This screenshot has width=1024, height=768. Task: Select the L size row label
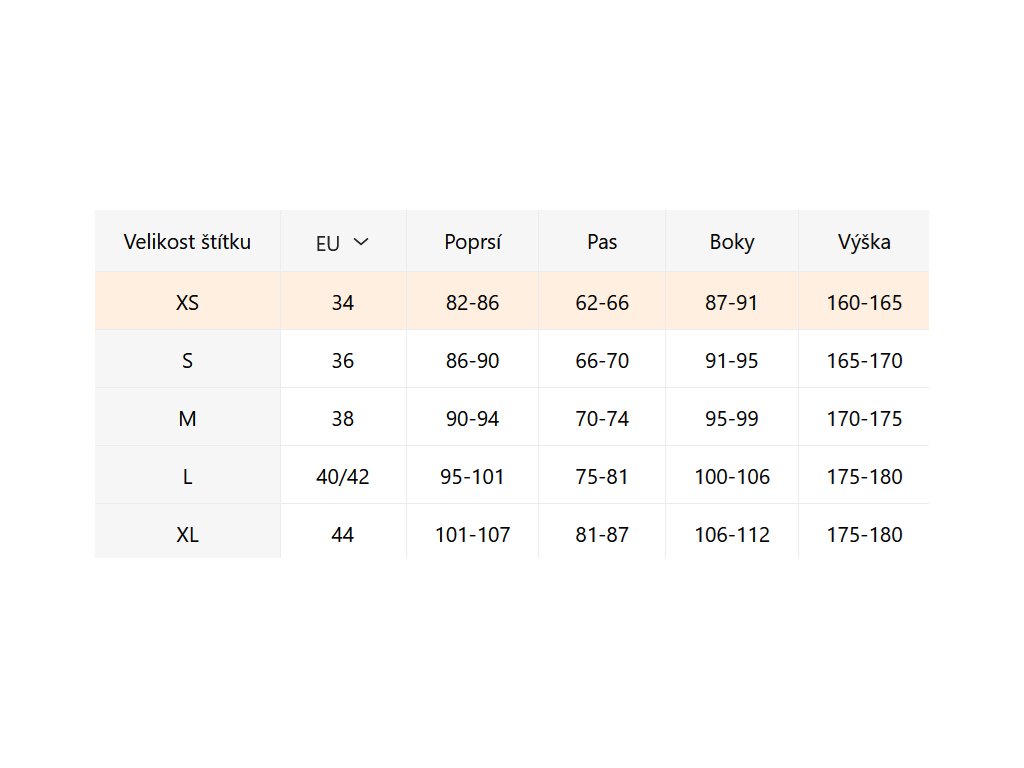pos(187,476)
